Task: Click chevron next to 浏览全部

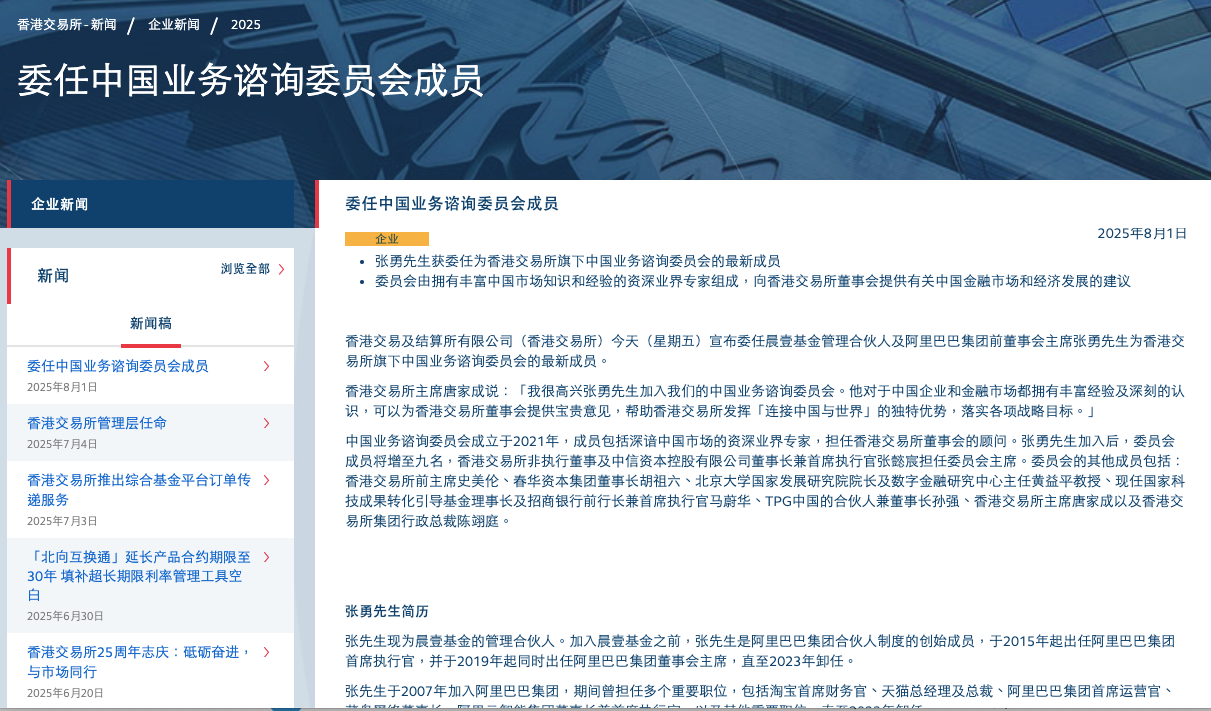Action: (281, 269)
